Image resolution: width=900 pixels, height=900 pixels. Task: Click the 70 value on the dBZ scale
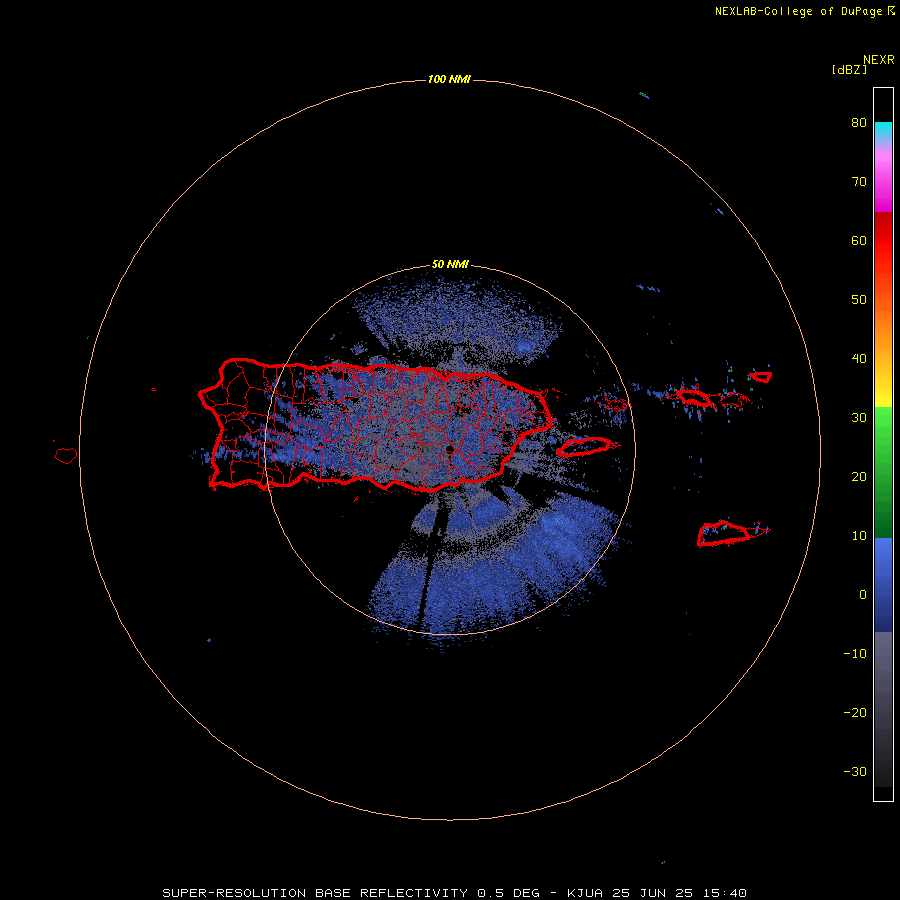(859, 182)
